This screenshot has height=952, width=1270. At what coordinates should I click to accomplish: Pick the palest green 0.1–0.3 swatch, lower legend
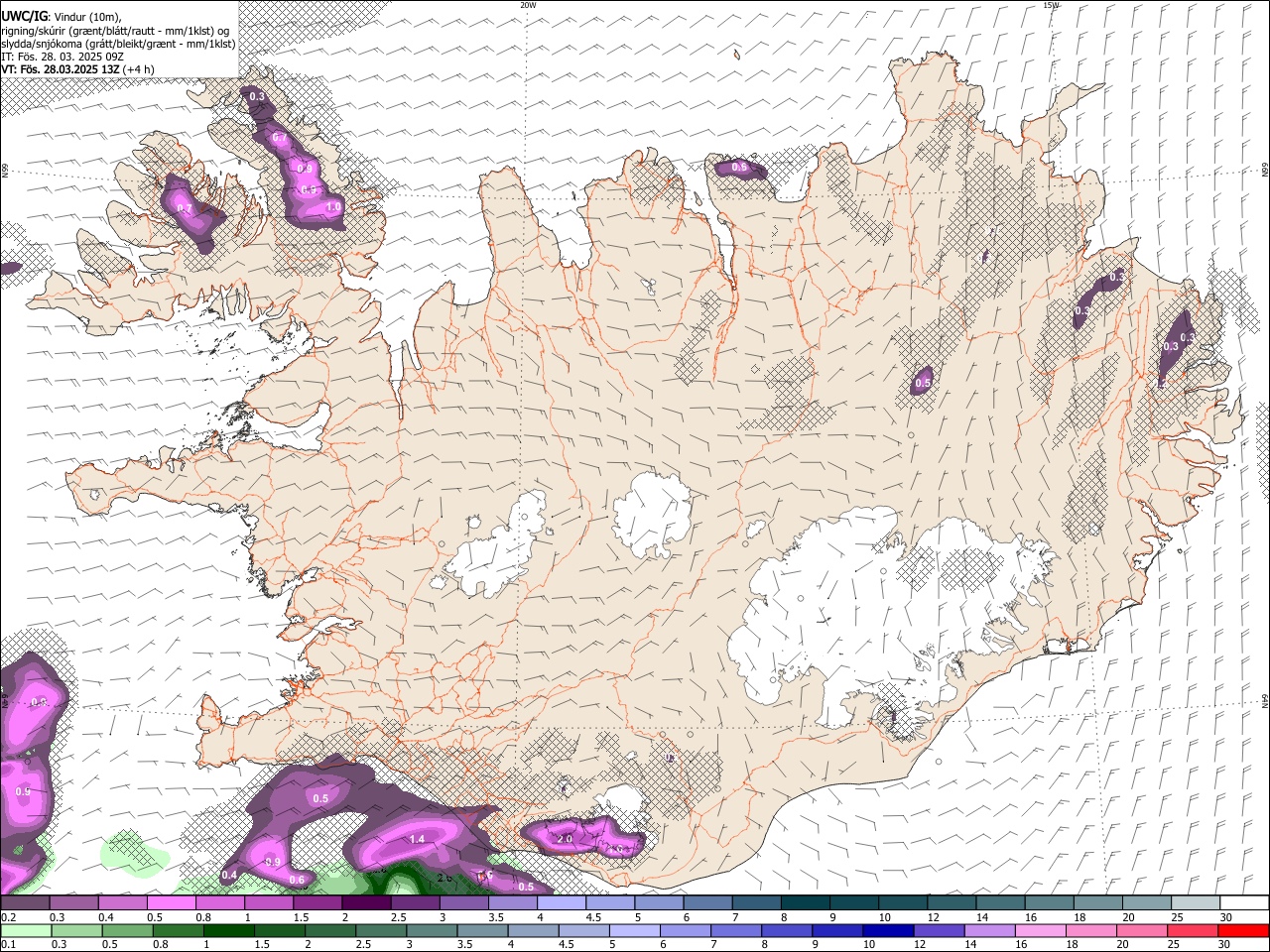click(x=26, y=930)
